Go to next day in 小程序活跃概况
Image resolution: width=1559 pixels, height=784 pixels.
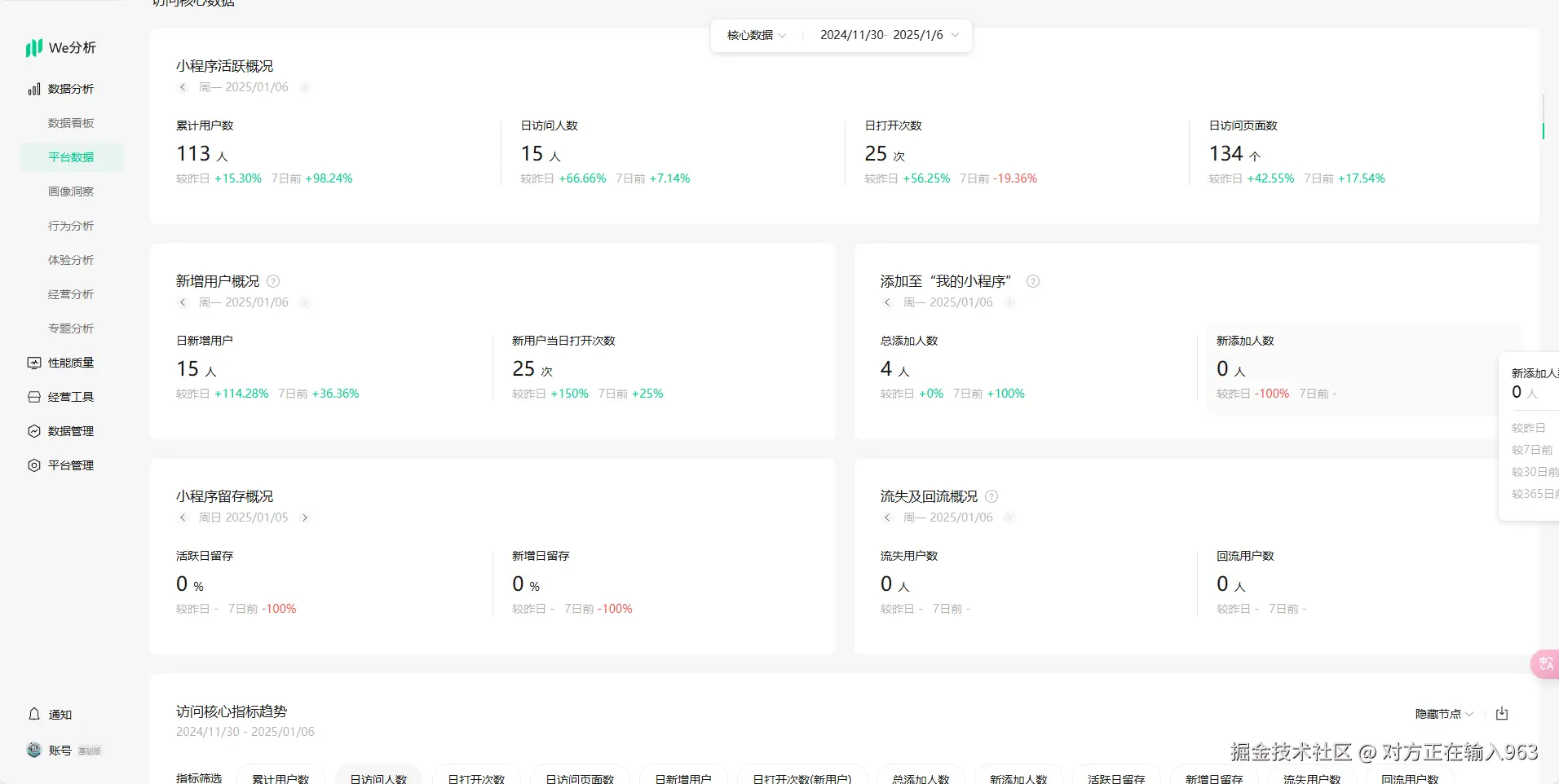(x=305, y=87)
